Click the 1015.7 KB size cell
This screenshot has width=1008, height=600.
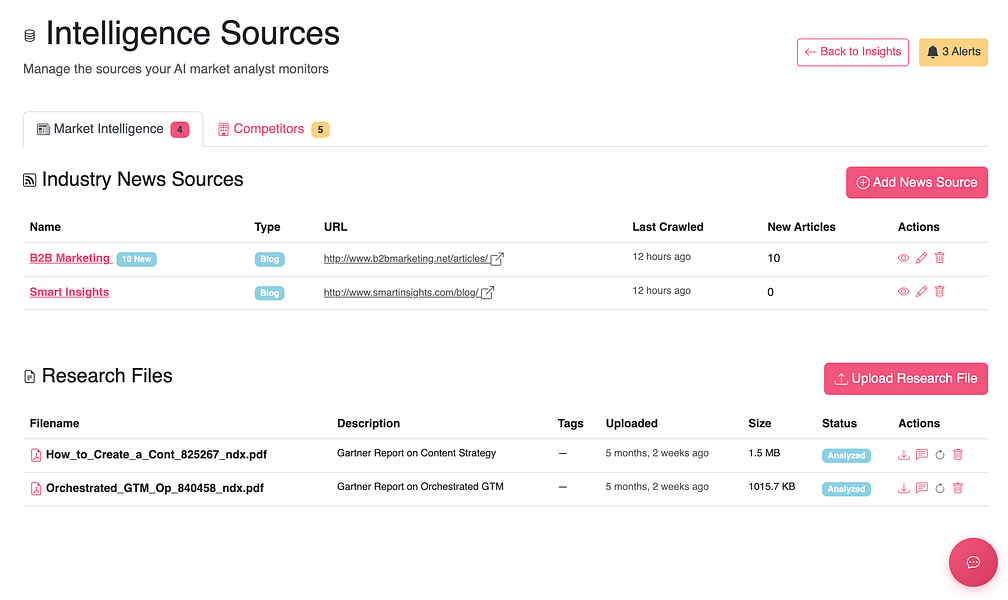coord(771,486)
